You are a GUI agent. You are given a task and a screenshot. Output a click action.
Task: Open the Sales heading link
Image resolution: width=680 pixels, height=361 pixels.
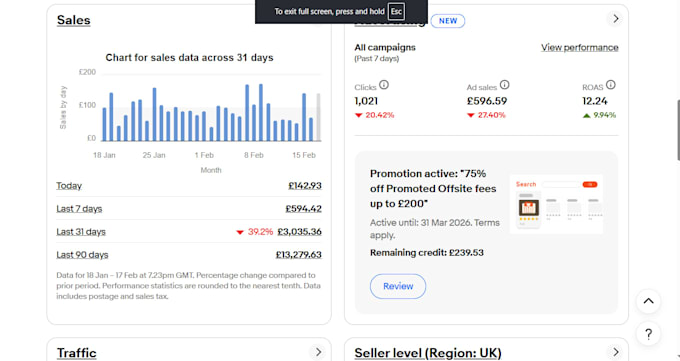tap(74, 20)
